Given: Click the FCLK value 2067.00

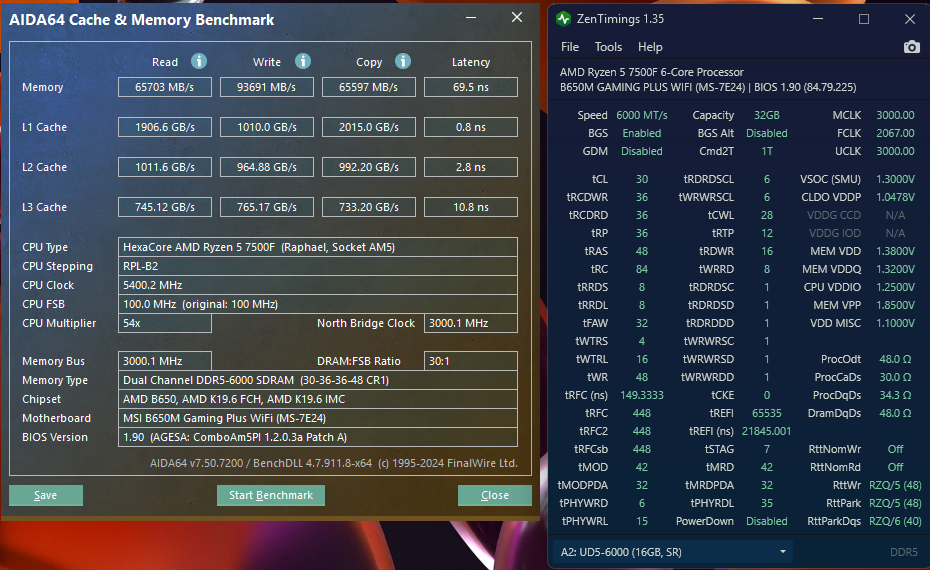Looking at the screenshot, I should coord(895,133).
